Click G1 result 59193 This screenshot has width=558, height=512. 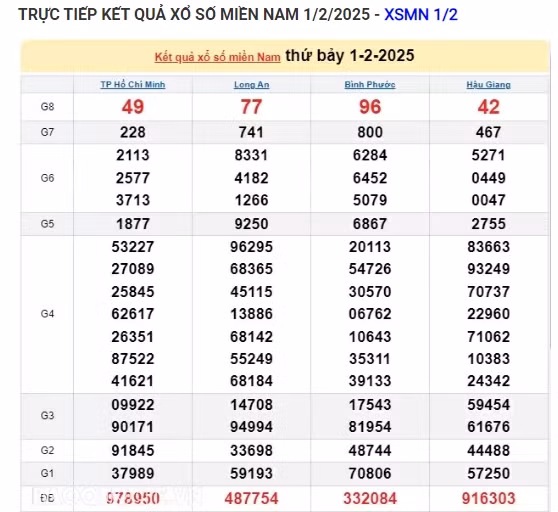click(x=252, y=474)
